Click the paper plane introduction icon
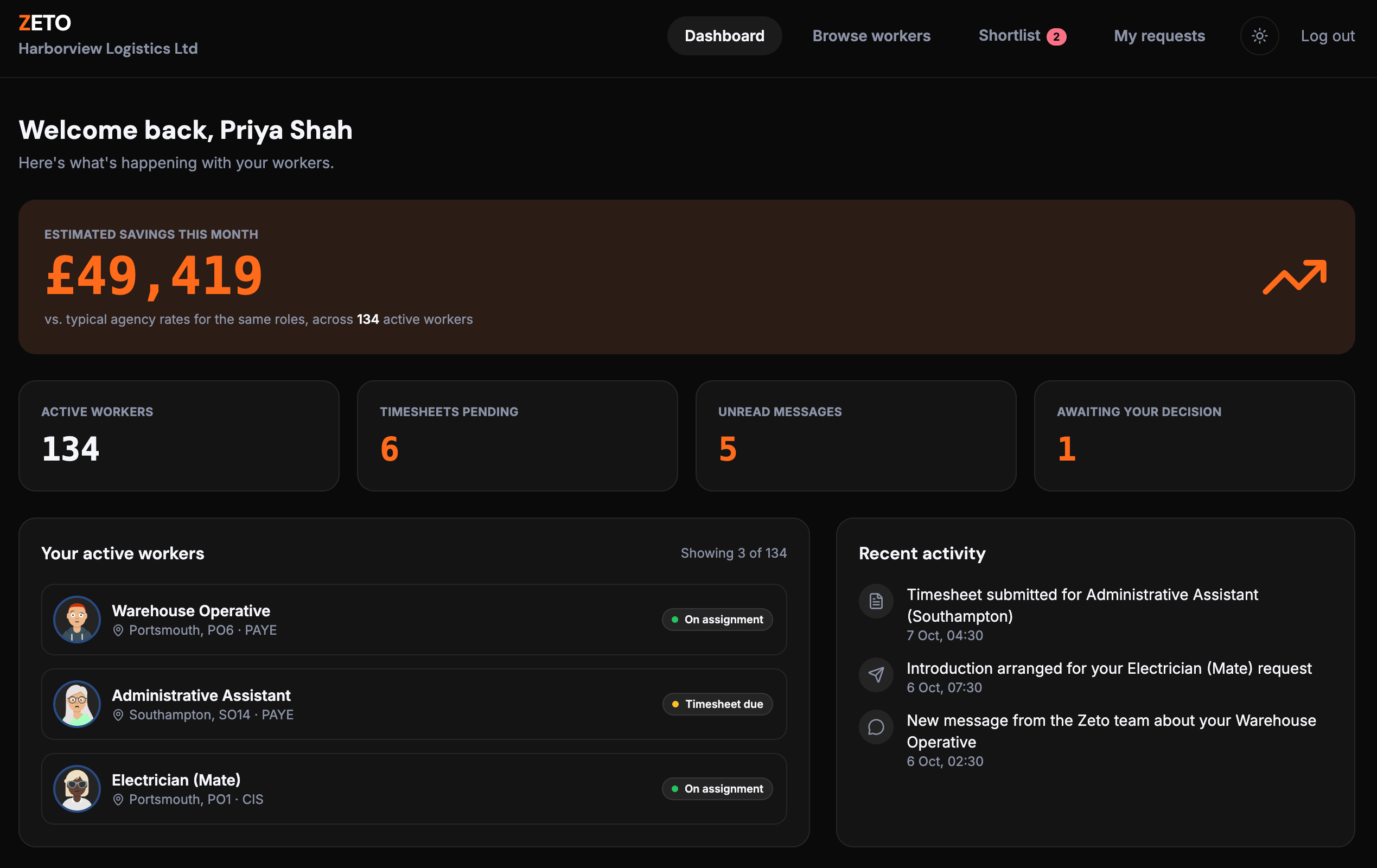This screenshot has width=1377, height=868. (876, 675)
